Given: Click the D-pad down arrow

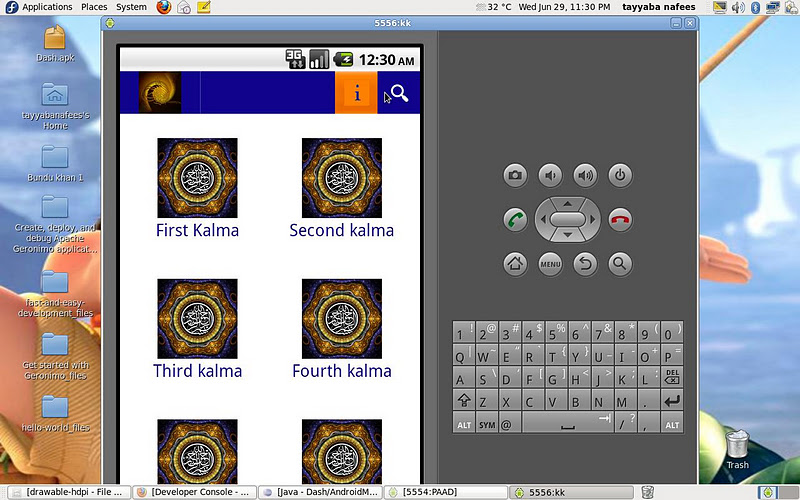Looking at the screenshot, I should click(567, 236).
